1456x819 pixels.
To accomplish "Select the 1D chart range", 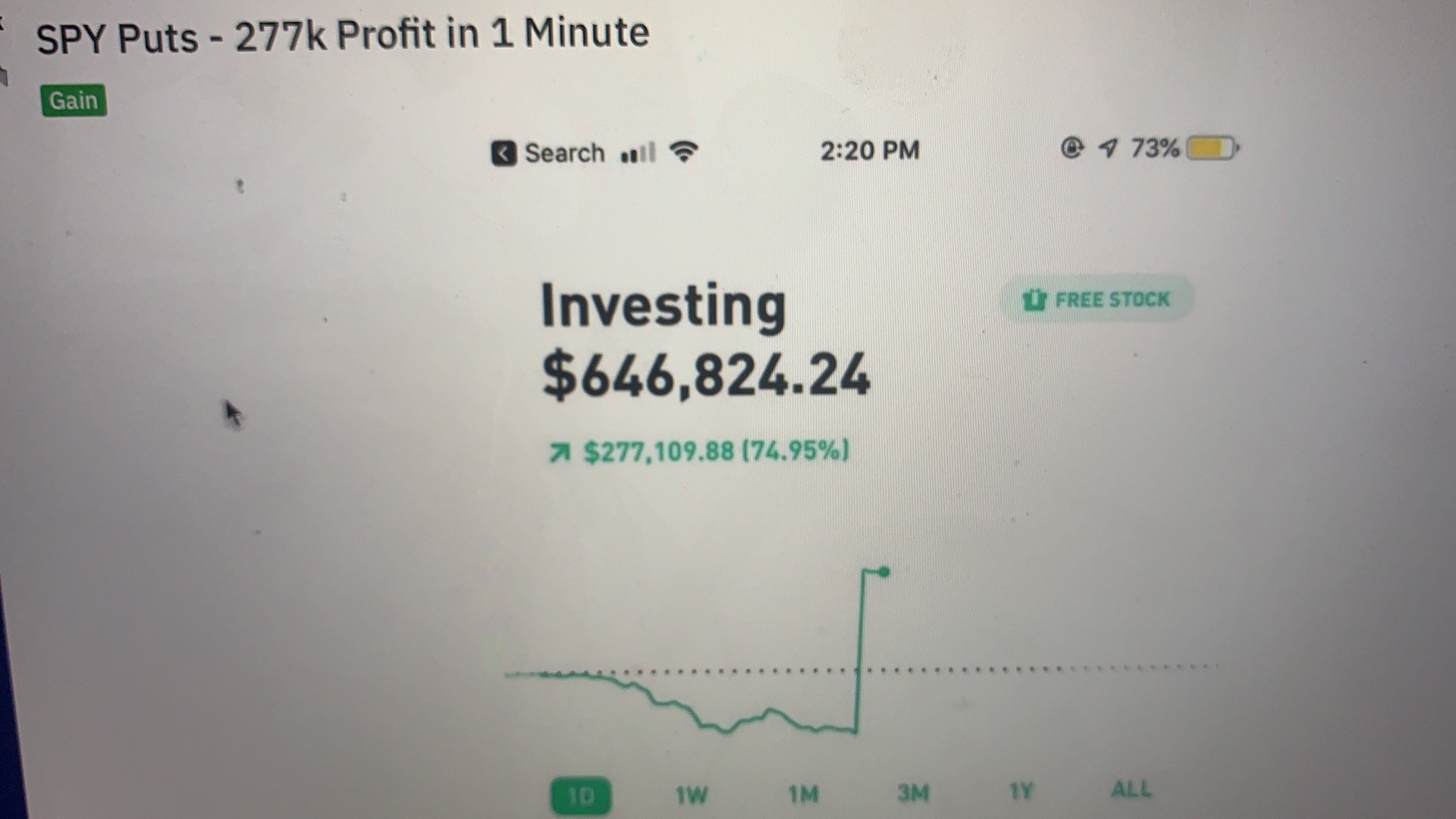I will 580,796.
